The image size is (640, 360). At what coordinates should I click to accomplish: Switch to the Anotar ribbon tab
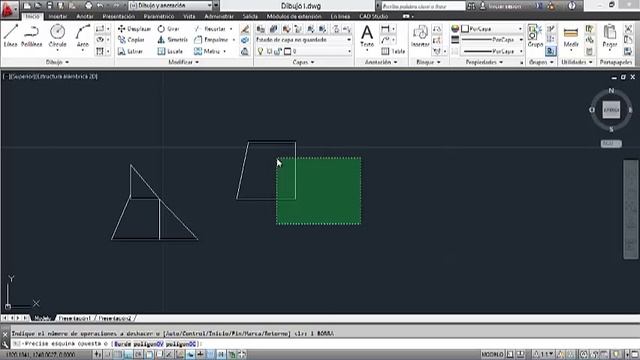[84, 16]
